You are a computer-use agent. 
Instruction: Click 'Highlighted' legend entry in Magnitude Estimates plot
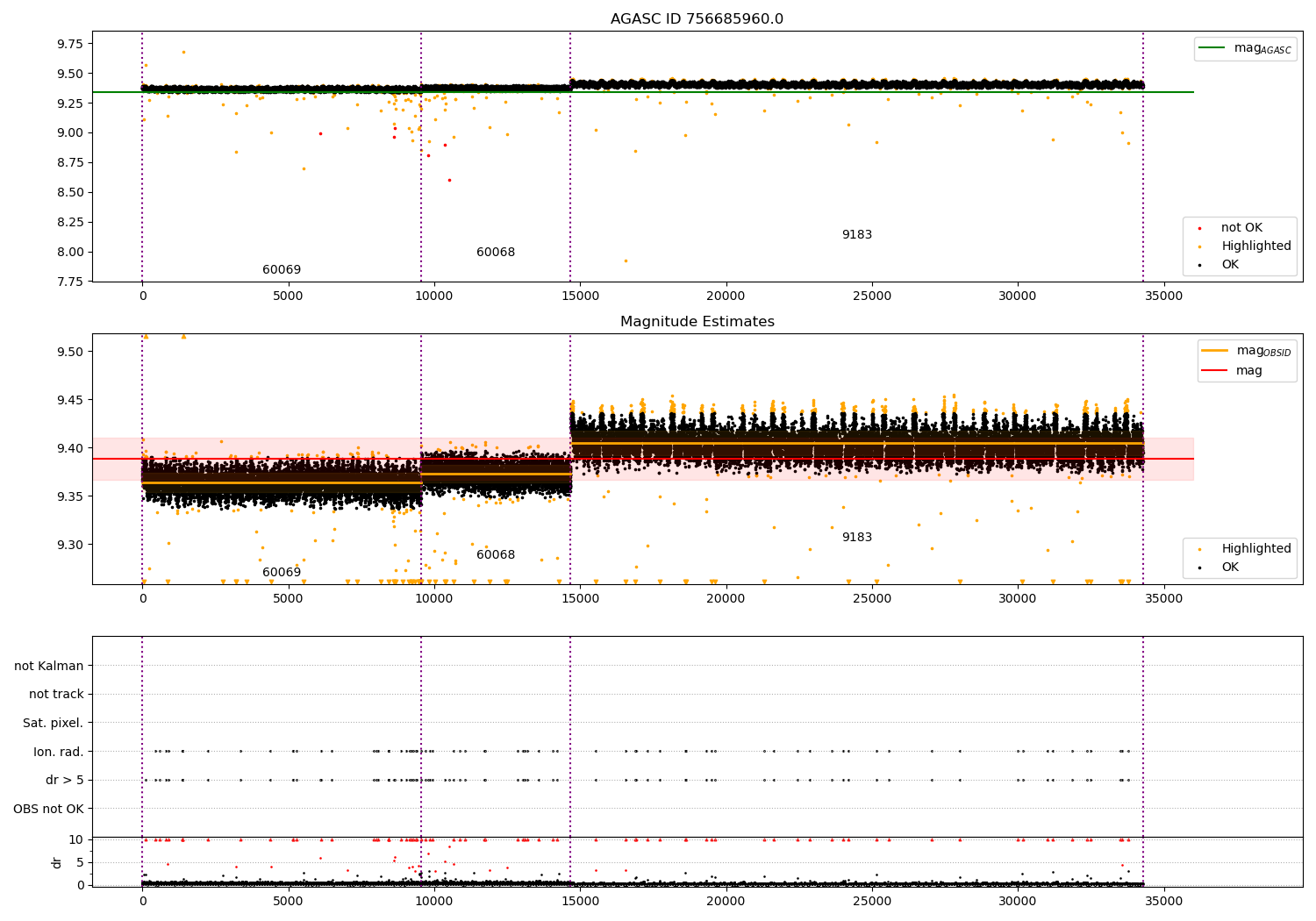click(x=1244, y=549)
